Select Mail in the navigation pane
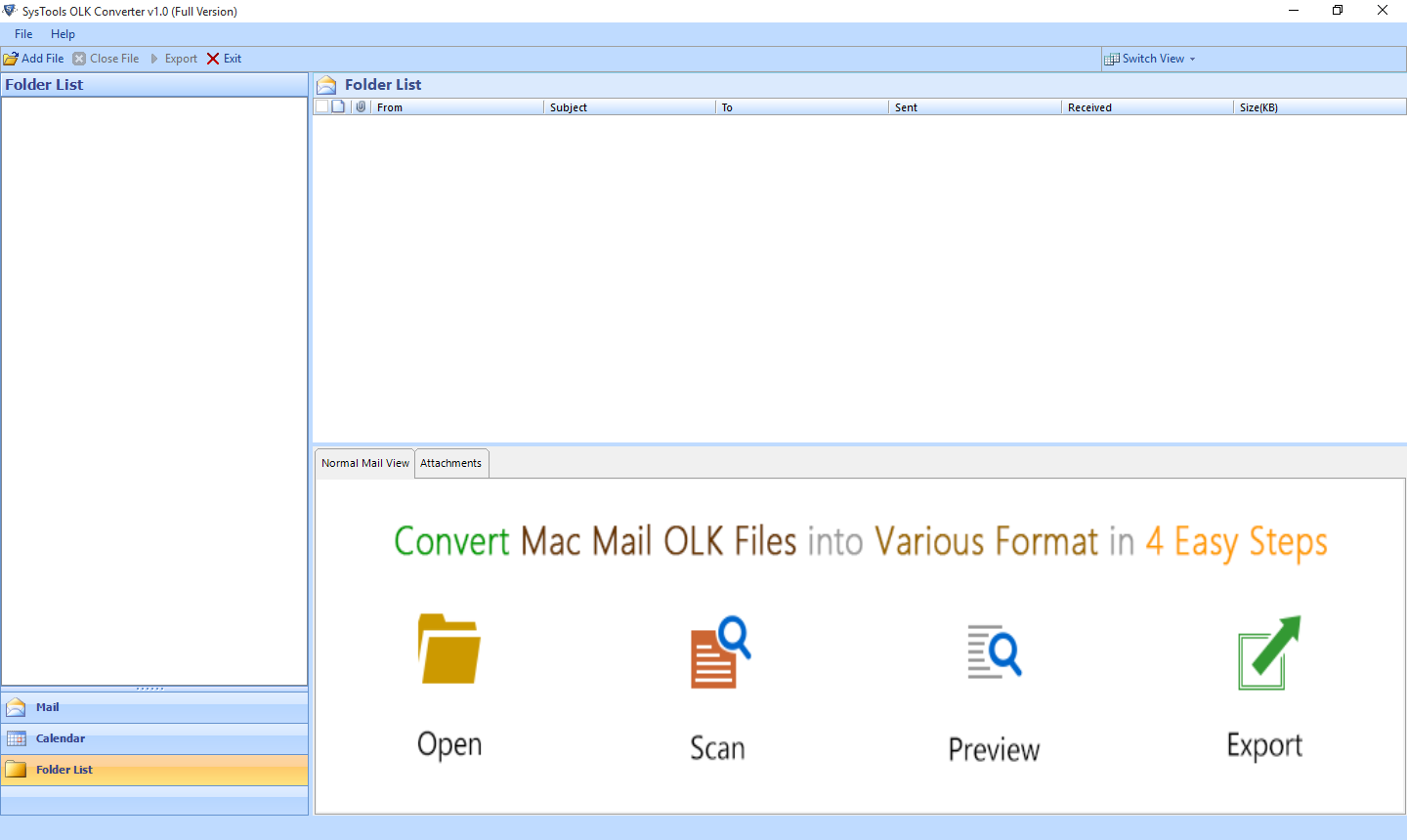 tap(154, 707)
